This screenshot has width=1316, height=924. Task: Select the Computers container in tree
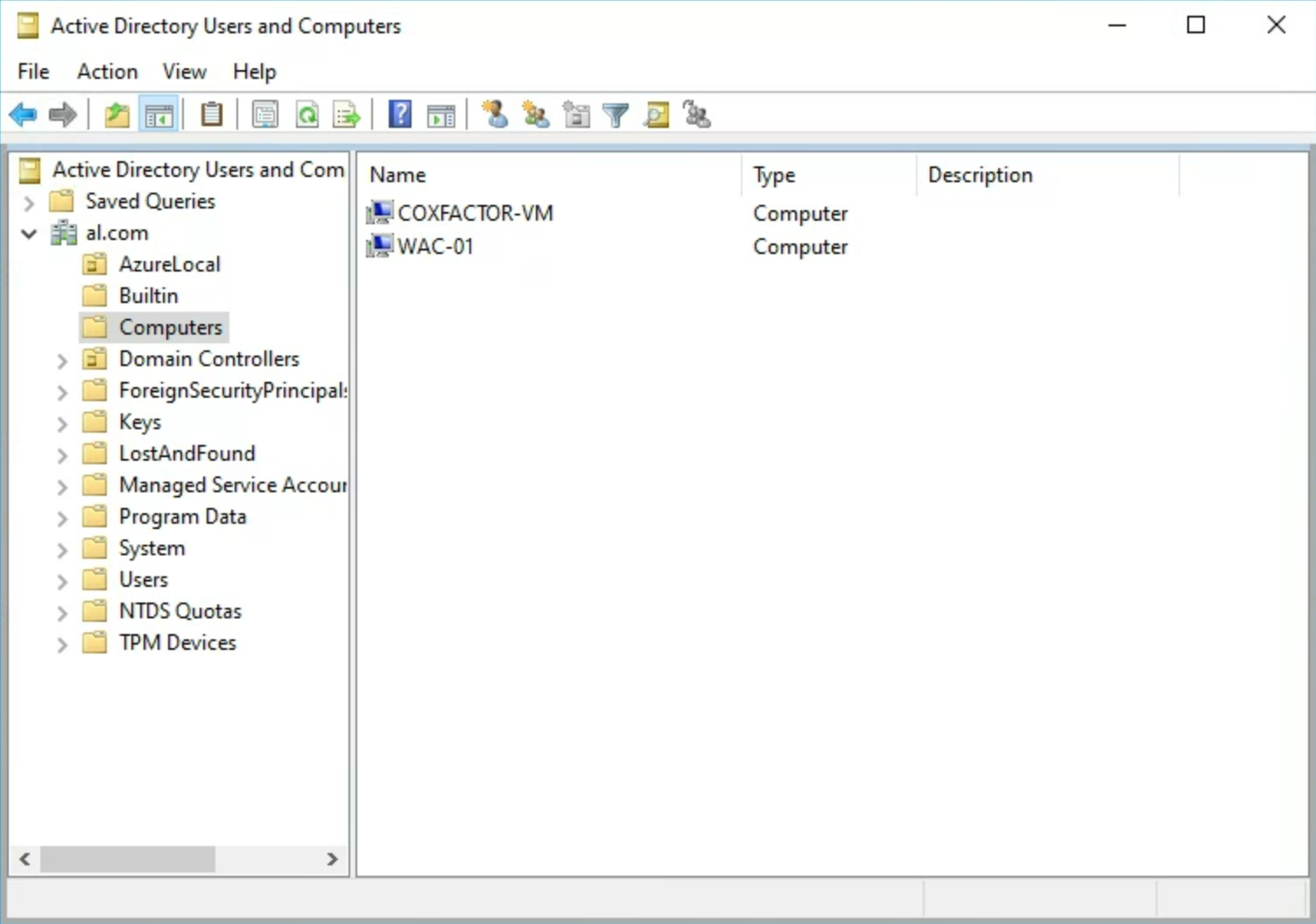point(170,328)
